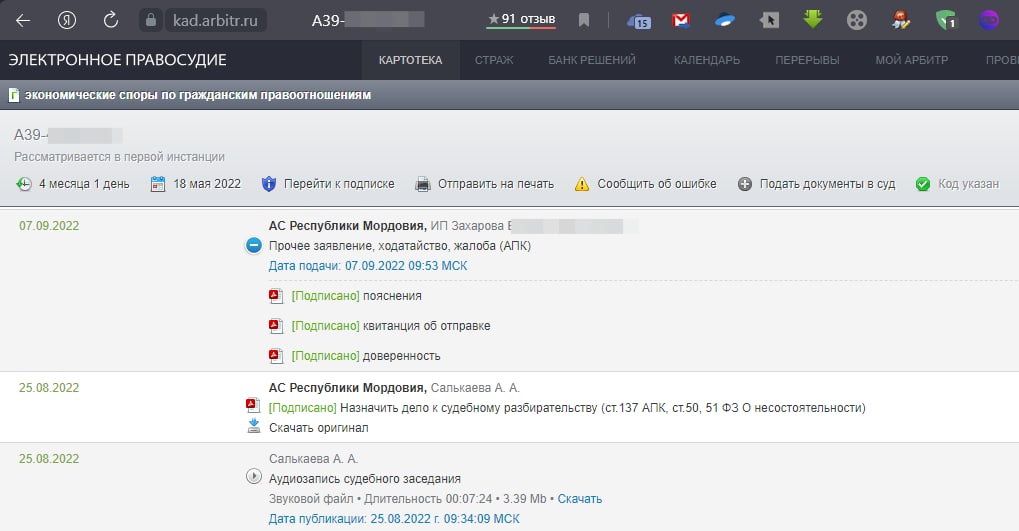The image size is (1019, 531).
Task: Click the shield icon for subscription
Action: 268,184
